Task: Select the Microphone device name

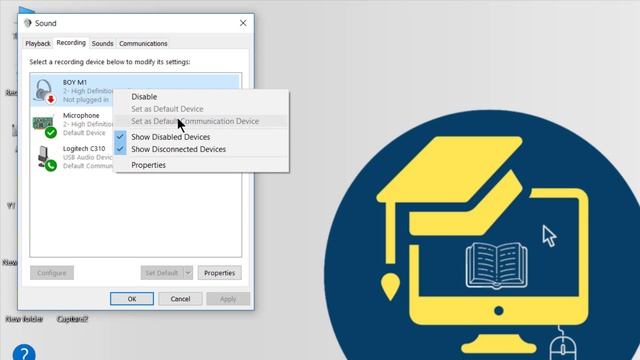Action: 81,116
